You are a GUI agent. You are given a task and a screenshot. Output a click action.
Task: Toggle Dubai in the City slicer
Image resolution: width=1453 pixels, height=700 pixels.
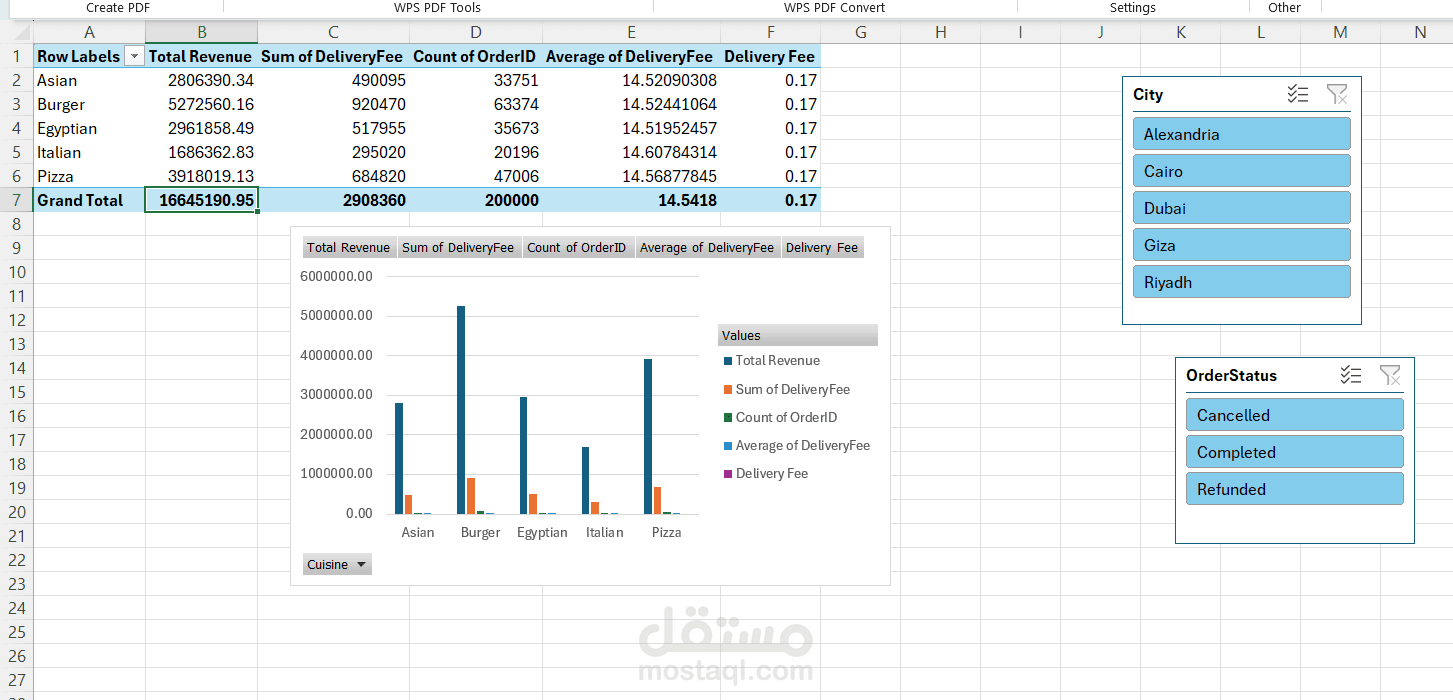coord(1241,208)
